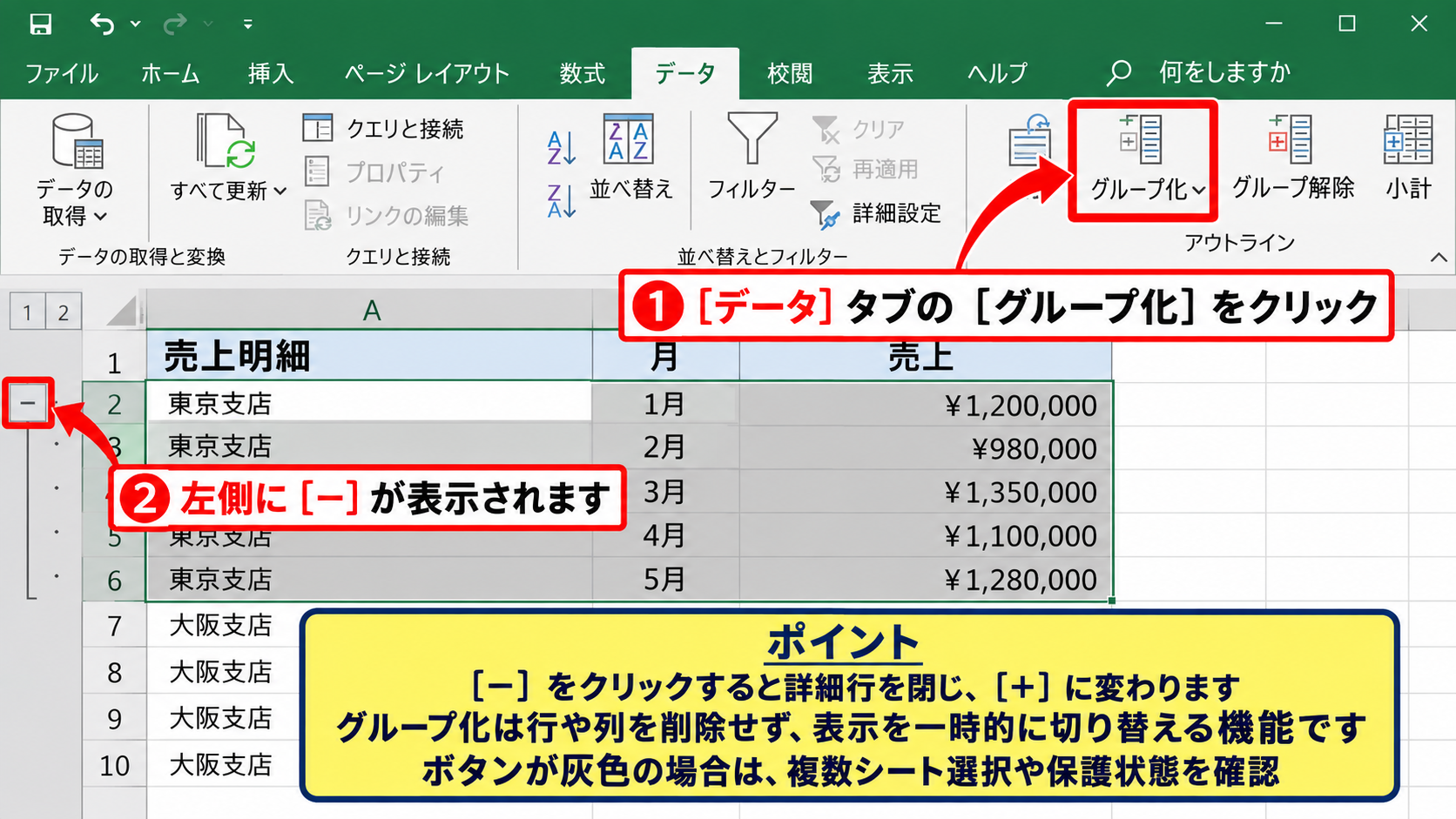Select cell containing 売上明細
Viewport: 1456px width, 819px height.
click(x=369, y=356)
